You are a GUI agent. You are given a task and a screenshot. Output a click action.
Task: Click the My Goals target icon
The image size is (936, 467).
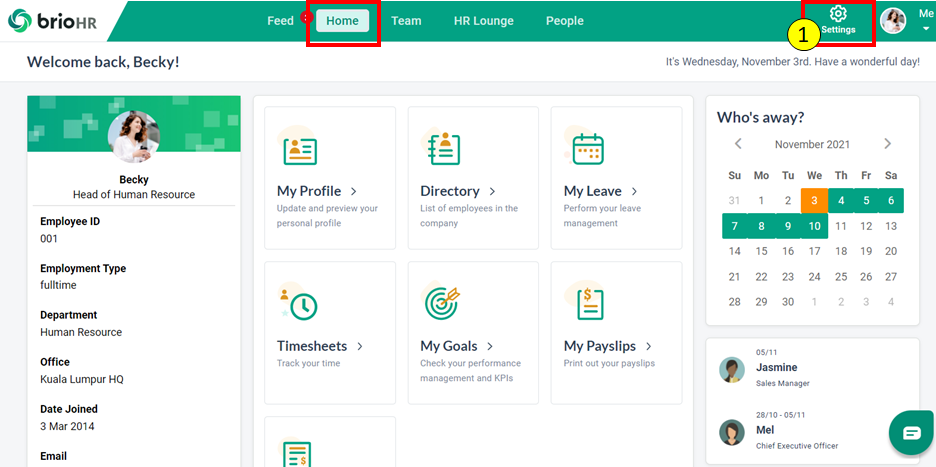point(442,303)
